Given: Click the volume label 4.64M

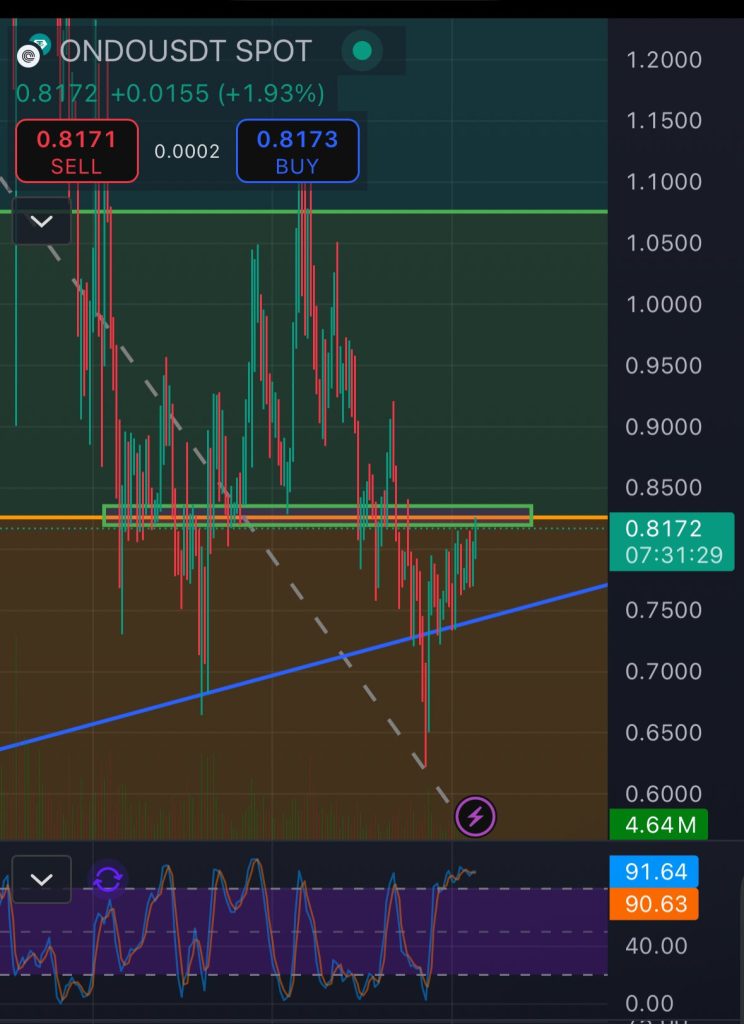Looking at the screenshot, I should (x=658, y=825).
